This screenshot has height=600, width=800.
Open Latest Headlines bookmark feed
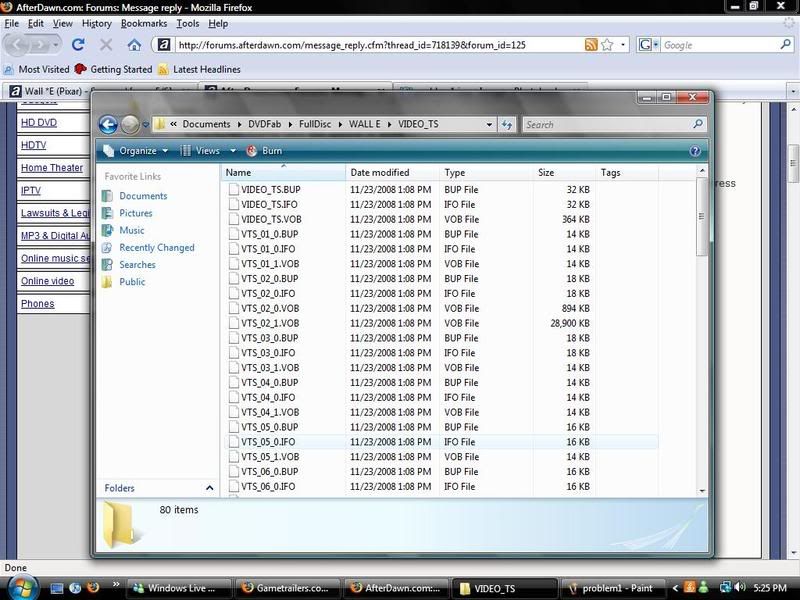[199, 69]
